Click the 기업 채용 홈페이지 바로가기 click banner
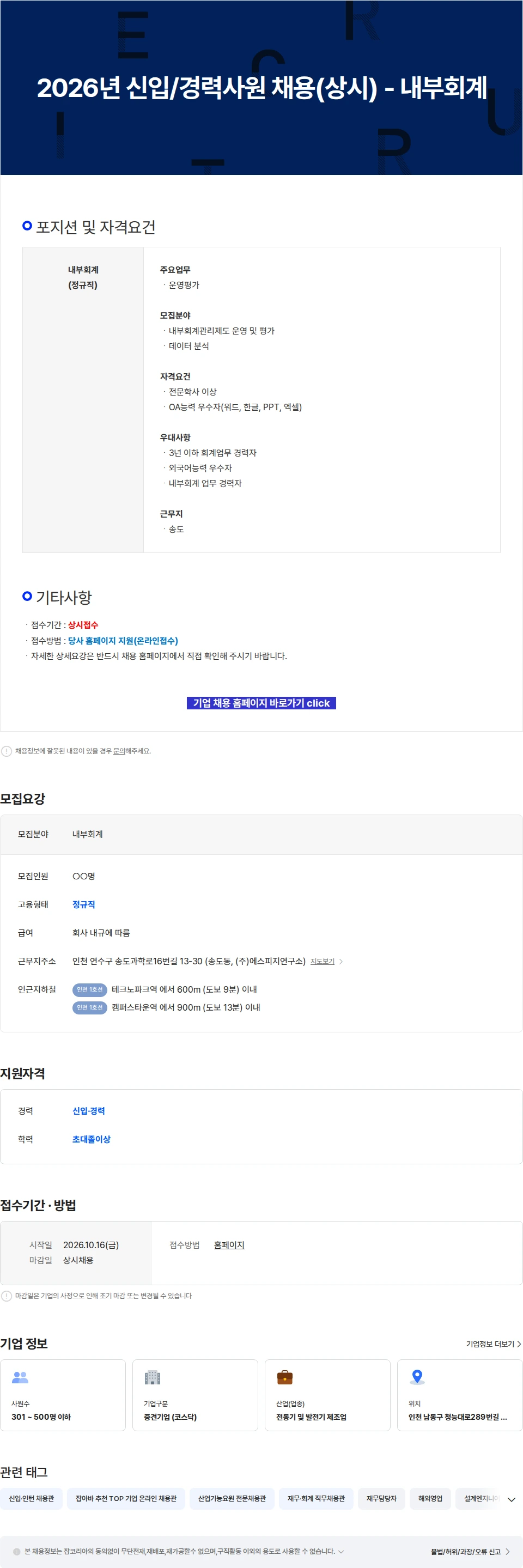 (x=261, y=702)
